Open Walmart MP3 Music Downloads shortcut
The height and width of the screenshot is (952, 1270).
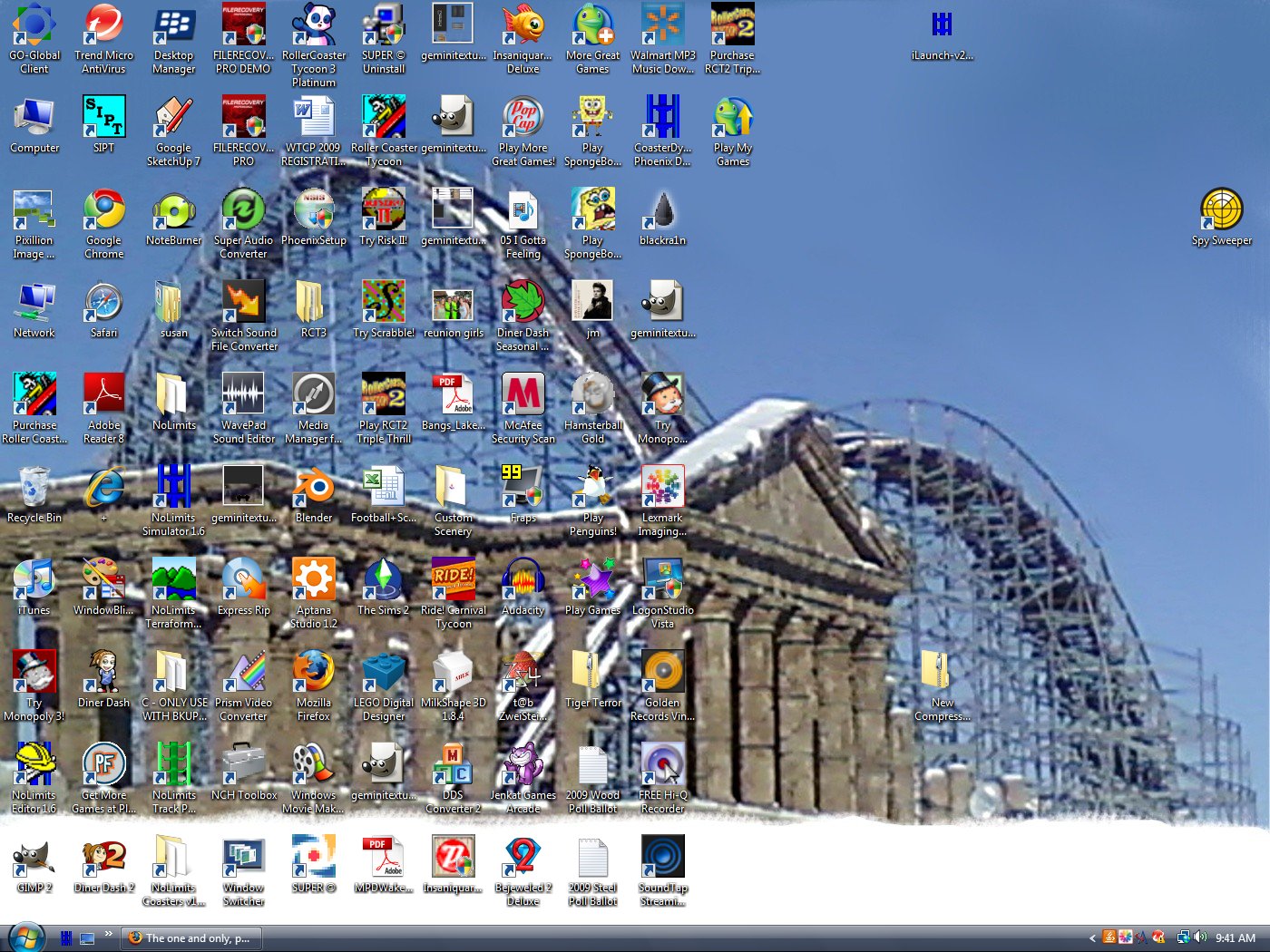click(x=663, y=38)
